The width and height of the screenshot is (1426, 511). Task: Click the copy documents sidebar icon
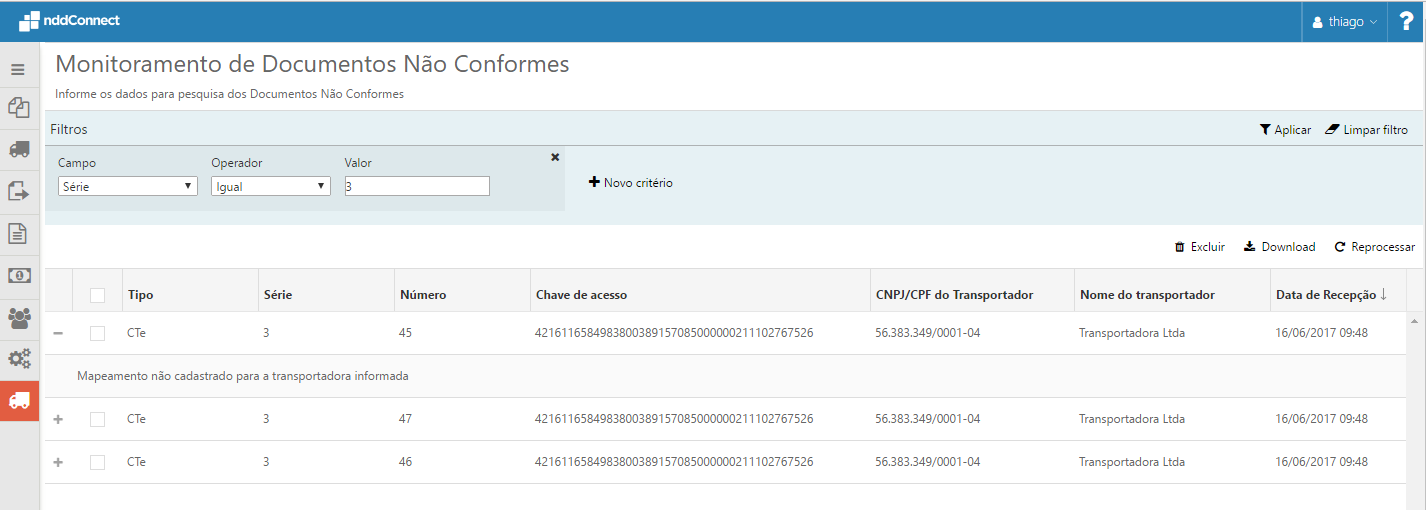[18, 107]
